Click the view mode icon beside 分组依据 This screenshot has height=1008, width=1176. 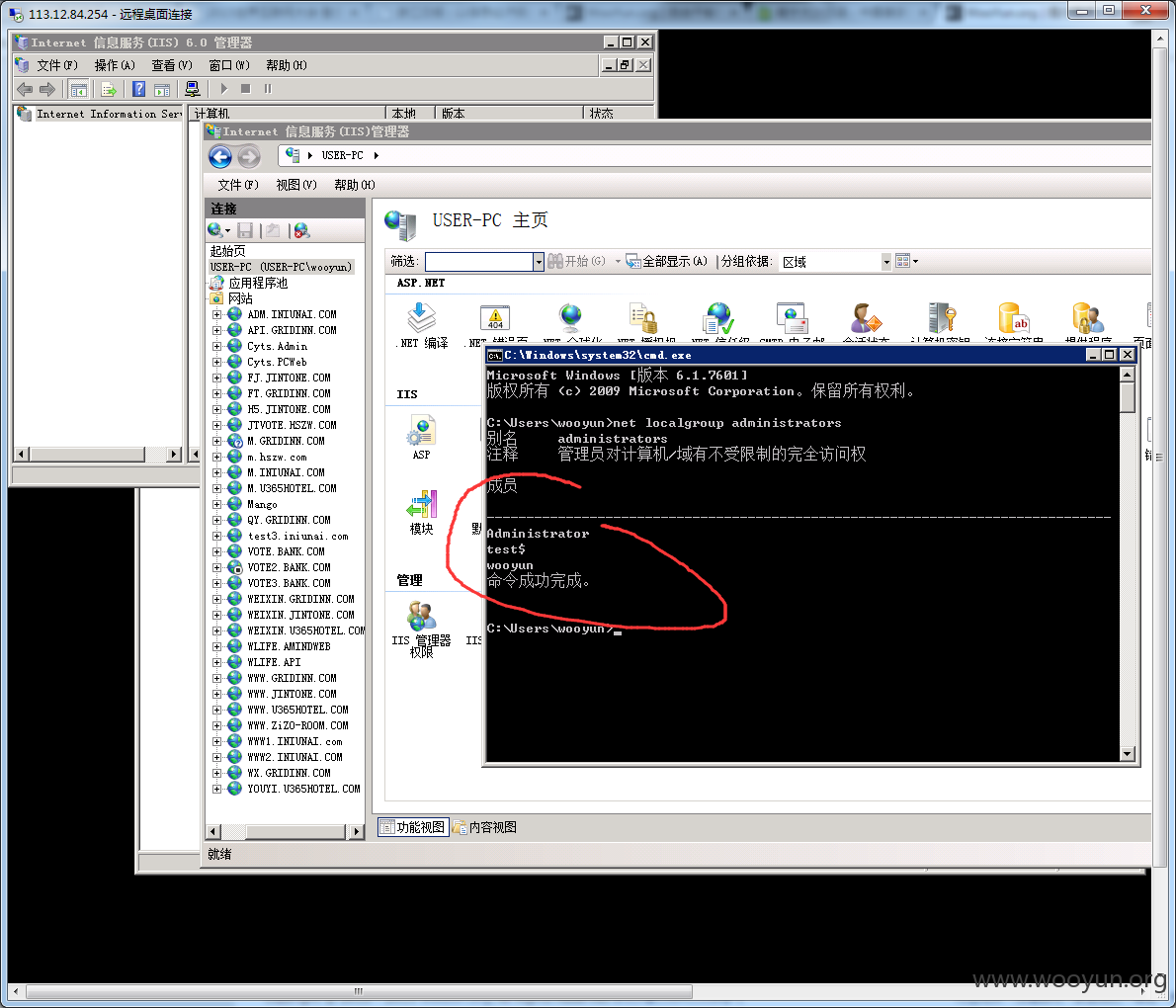(x=903, y=261)
